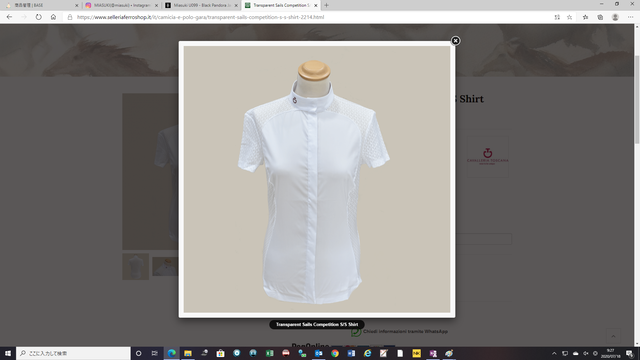Click the address bar URL
The image size is (640, 360).
pos(200,17)
